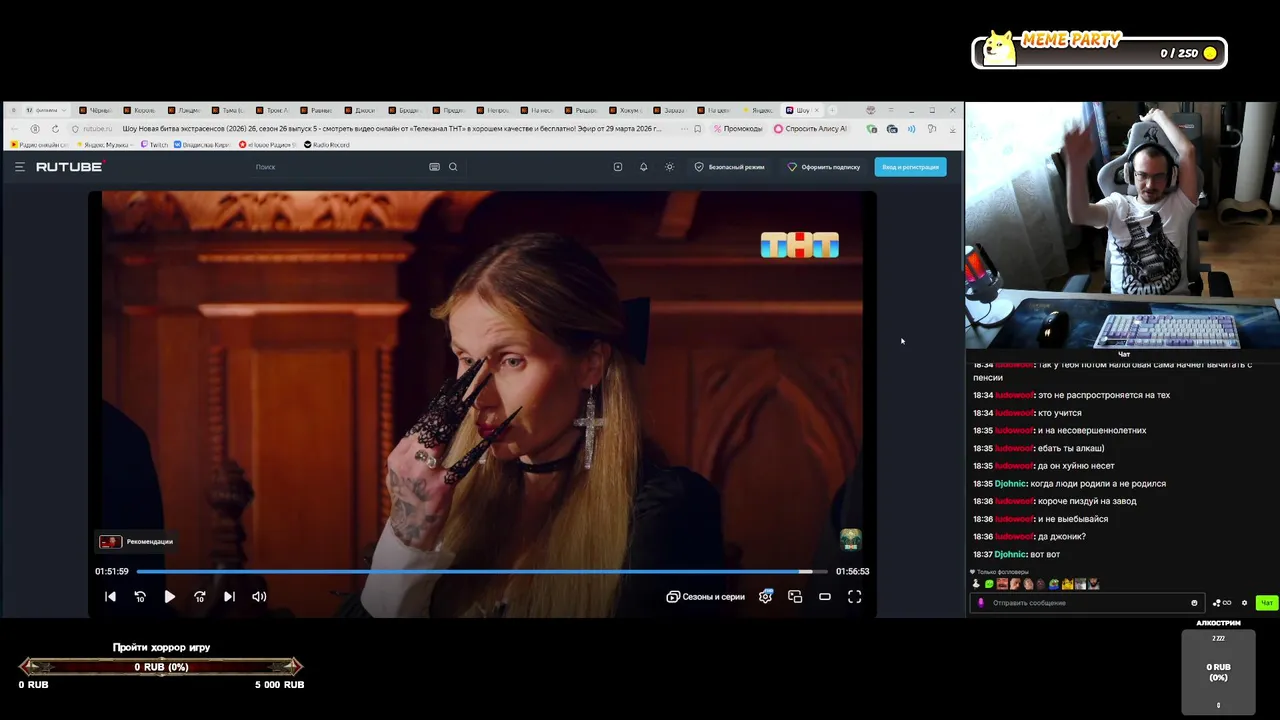1280x720 pixels.
Task: Skip to next video in player
Action: [229, 597]
